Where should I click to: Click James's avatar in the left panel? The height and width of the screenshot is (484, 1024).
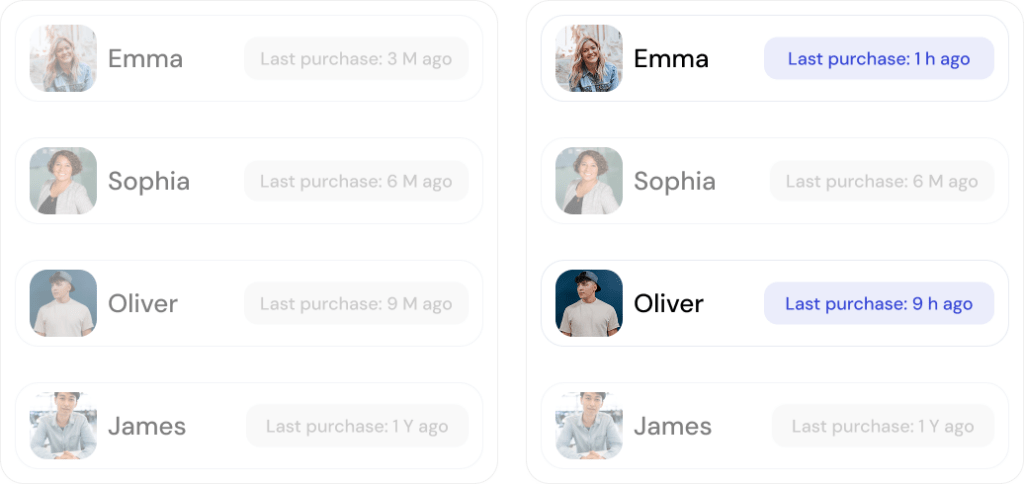[63, 426]
